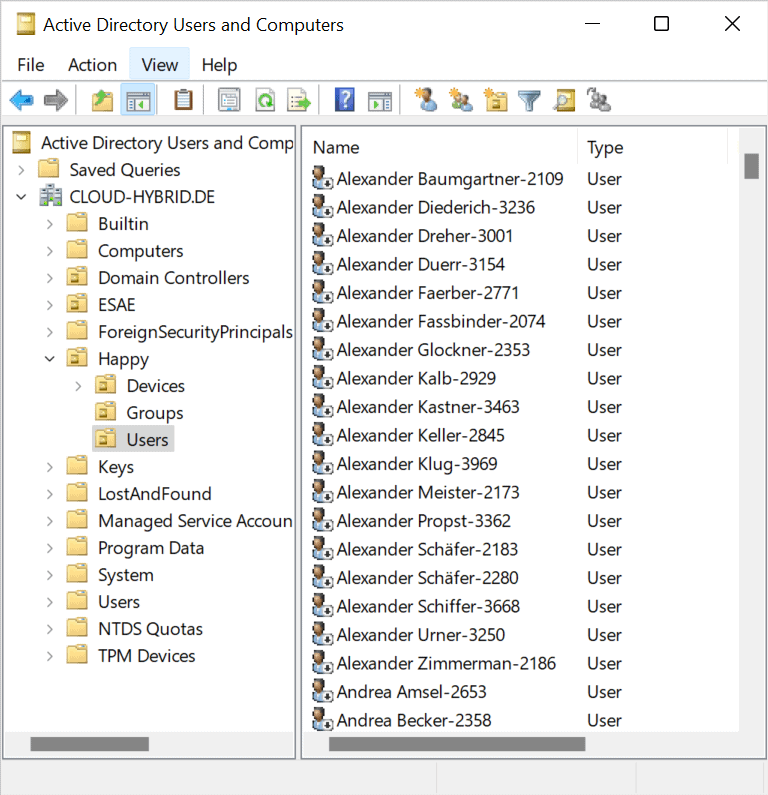Click the Up one level folder icon
The image size is (768, 795).
point(102,100)
